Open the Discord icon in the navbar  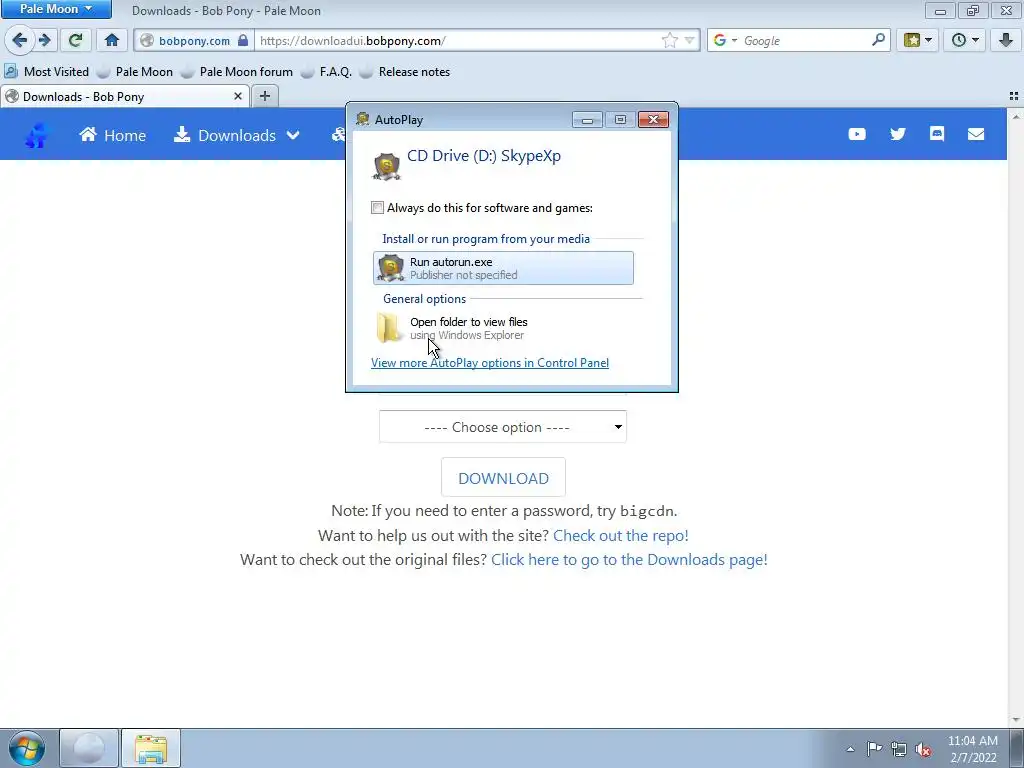tap(936, 134)
